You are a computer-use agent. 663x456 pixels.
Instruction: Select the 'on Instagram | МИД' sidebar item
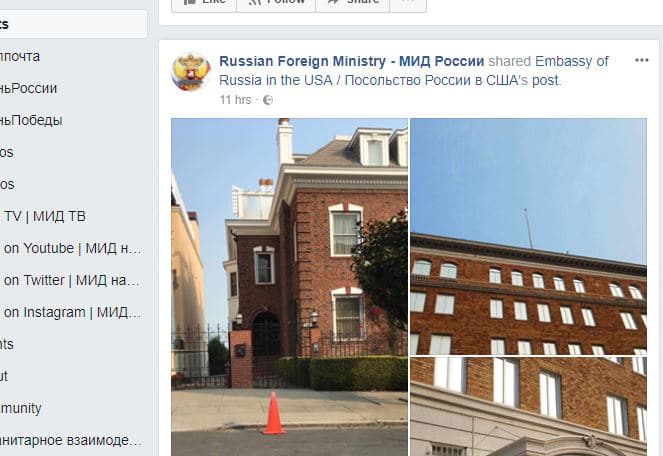coord(72,313)
